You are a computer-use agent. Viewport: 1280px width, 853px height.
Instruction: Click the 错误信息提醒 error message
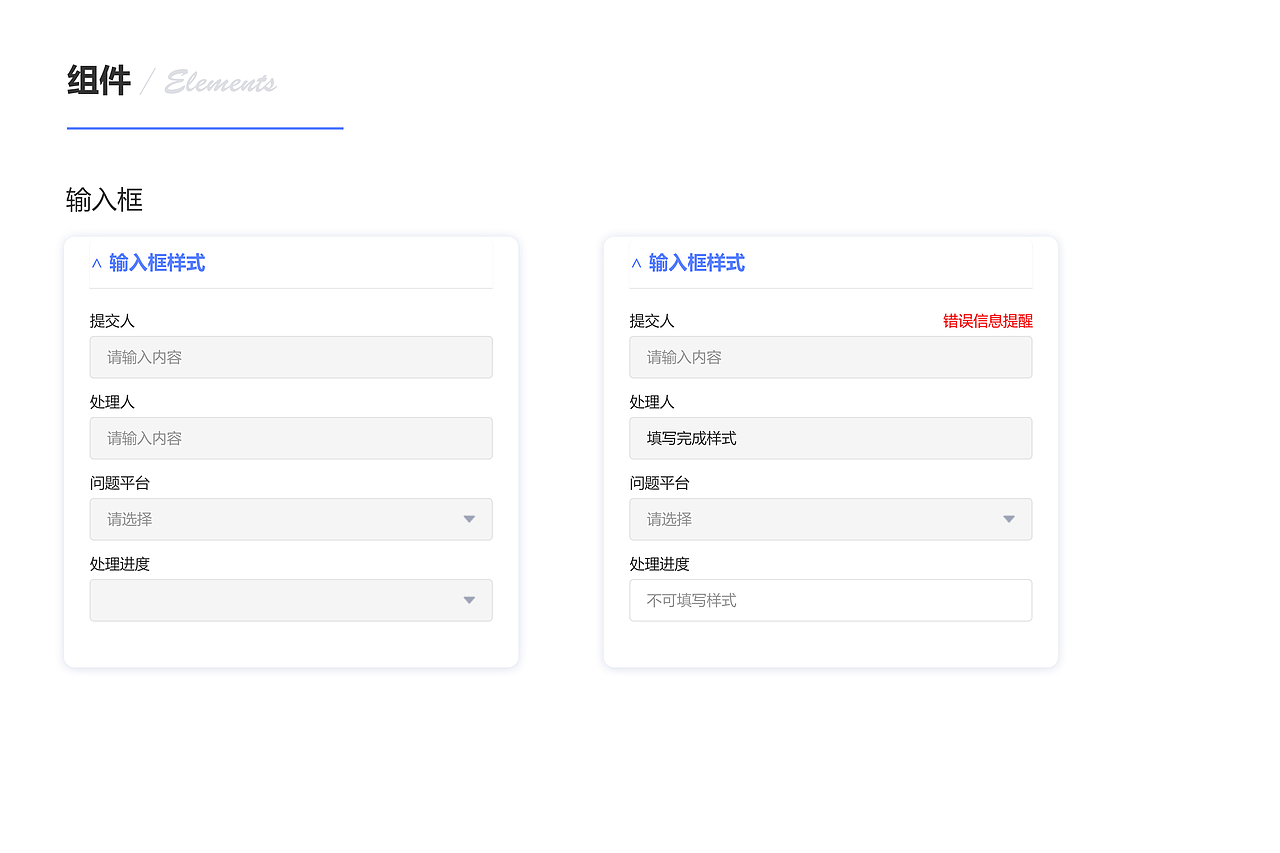pos(988,320)
